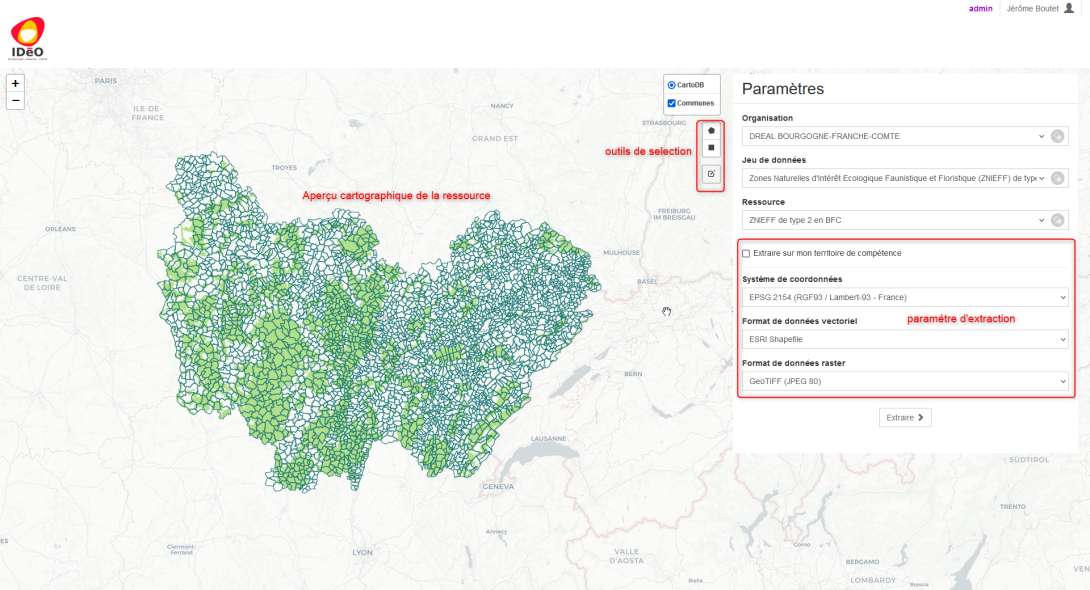Select the rectangle selection tool
The width and height of the screenshot is (1090, 590).
point(711,148)
